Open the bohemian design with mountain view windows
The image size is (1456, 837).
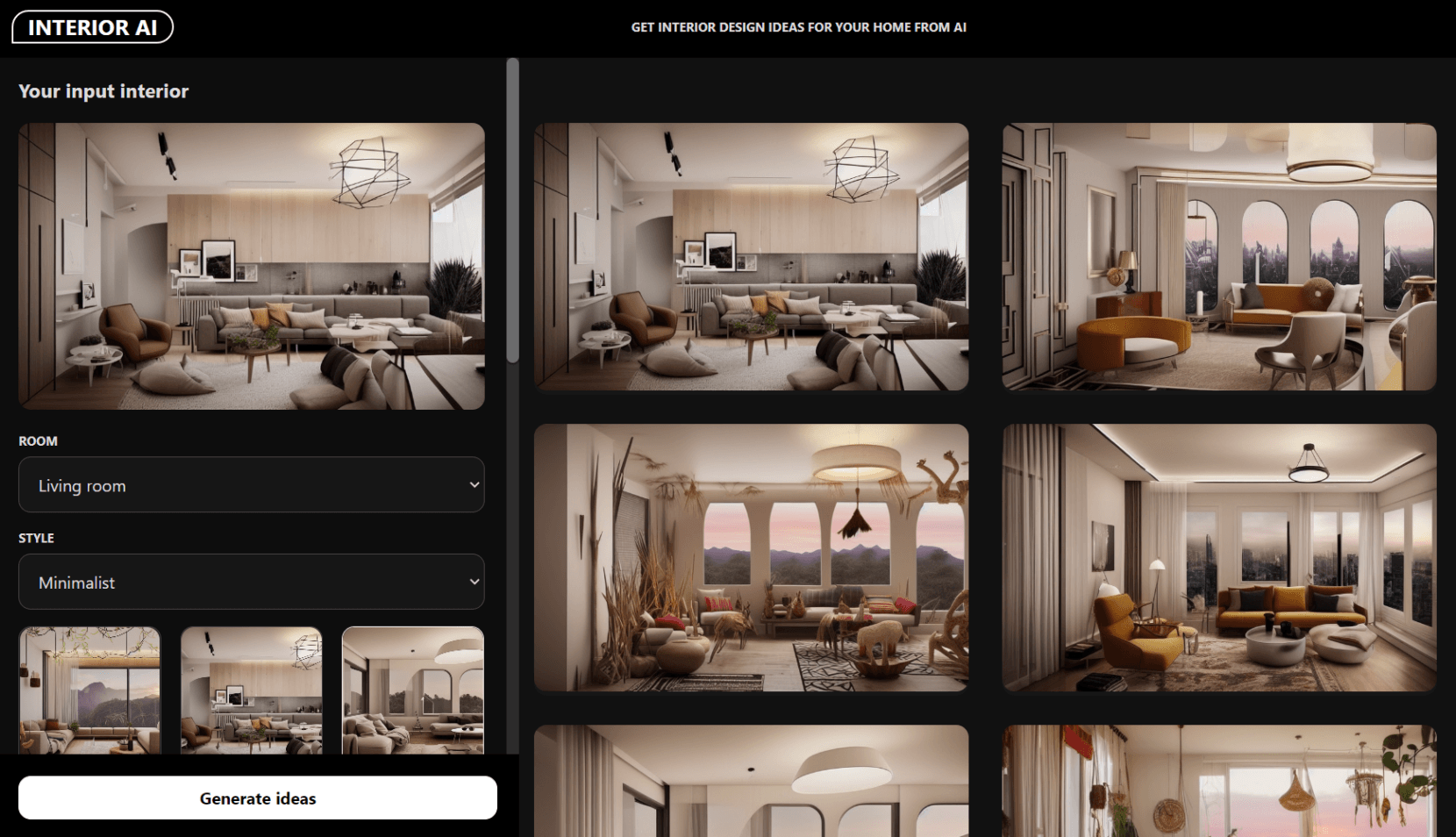tap(750, 558)
